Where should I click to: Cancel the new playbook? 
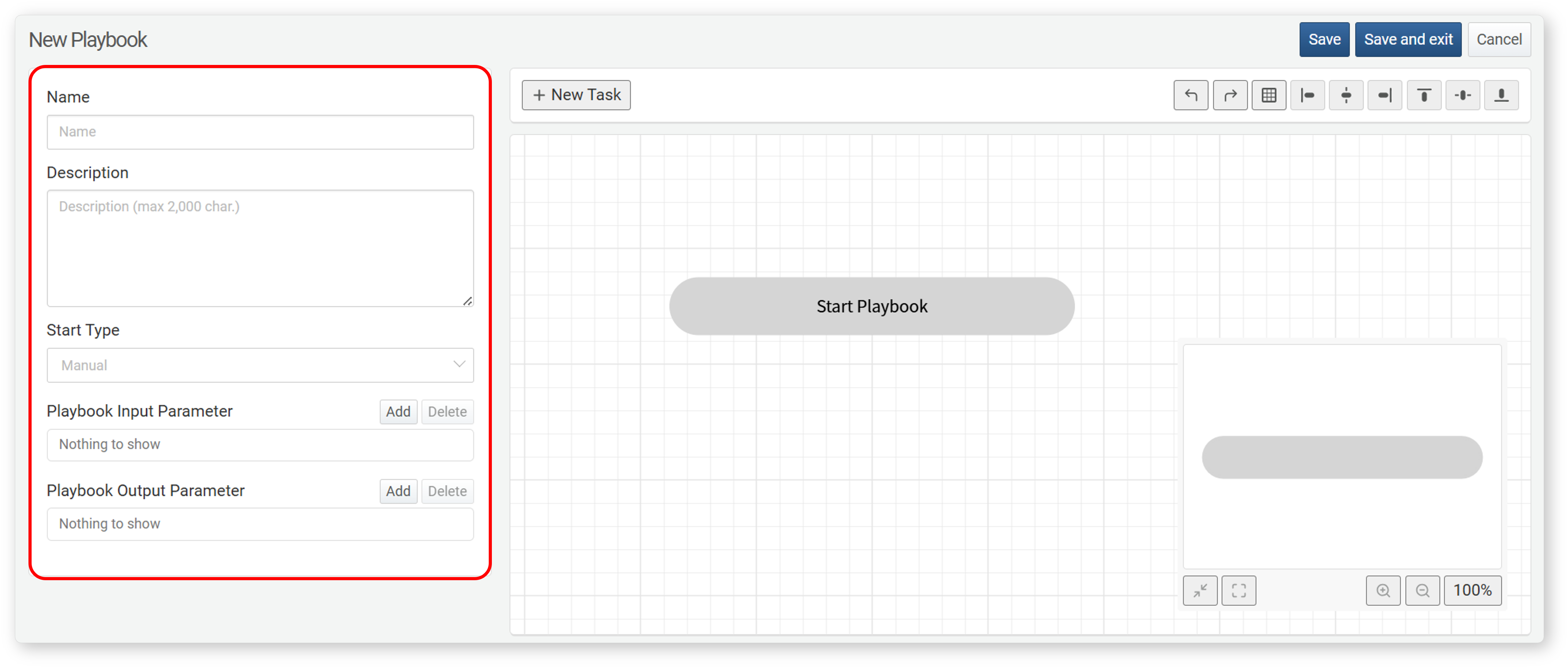pos(1499,40)
